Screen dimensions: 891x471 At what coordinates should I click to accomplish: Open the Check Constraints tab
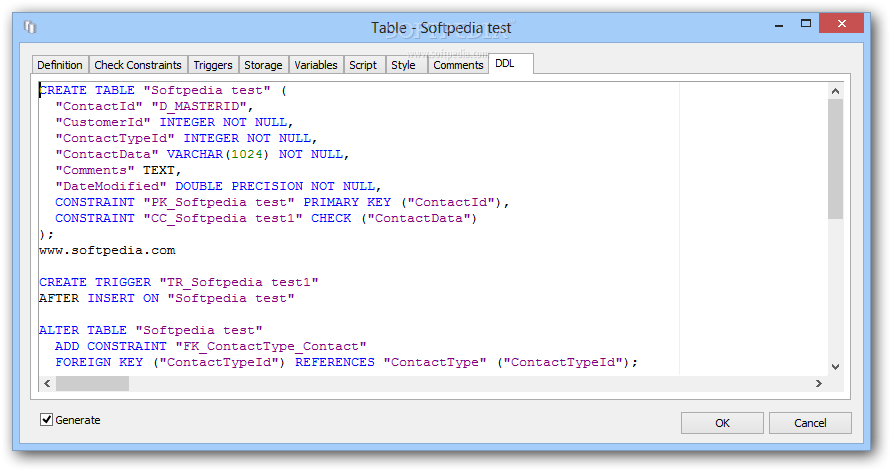point(138,65)
